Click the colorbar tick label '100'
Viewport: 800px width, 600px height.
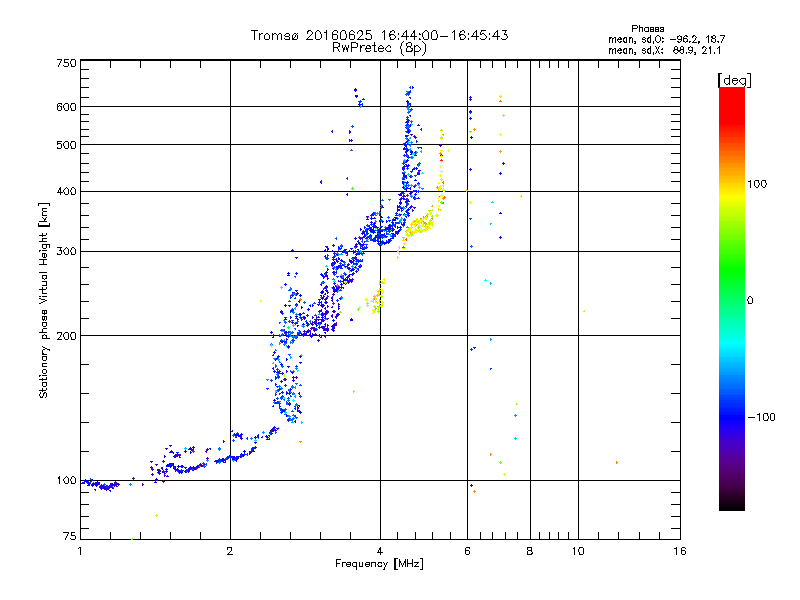(757, 184)
